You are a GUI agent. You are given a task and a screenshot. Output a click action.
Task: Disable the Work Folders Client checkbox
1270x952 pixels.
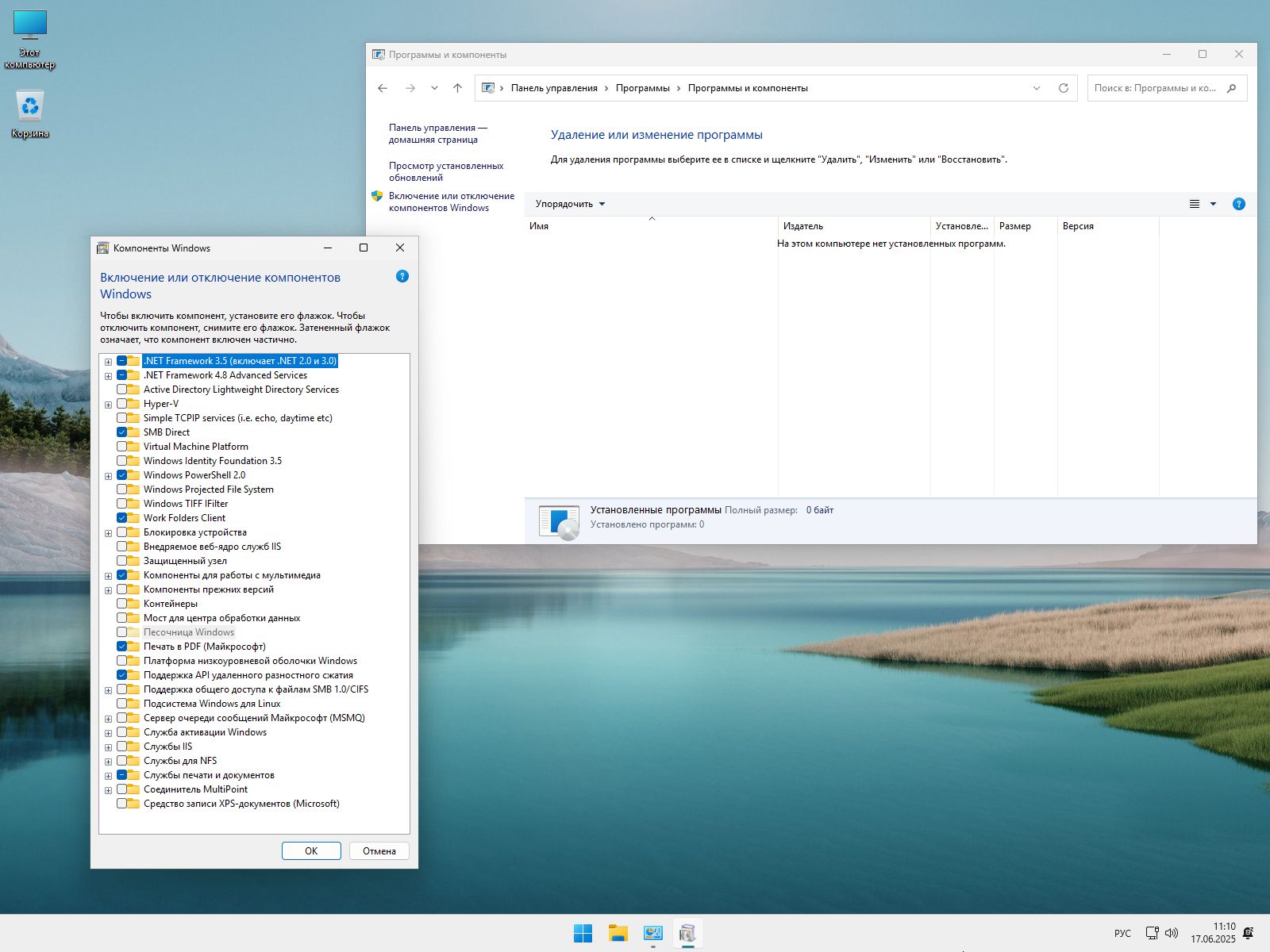pyautogui.click(x=122, y=518)
